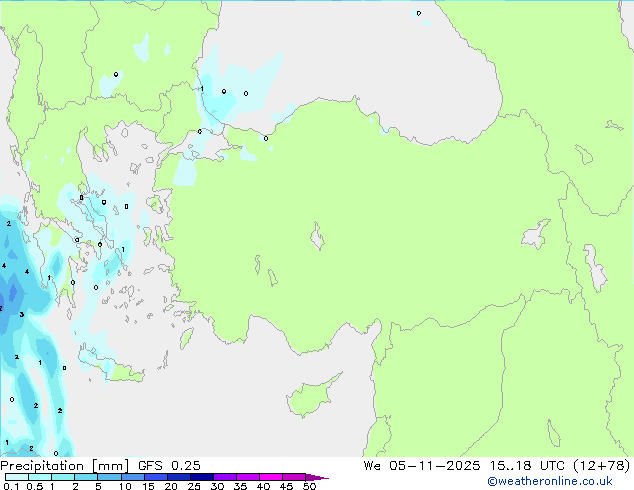Click the "GFS 0.25" model label

(x=169, y=466)
